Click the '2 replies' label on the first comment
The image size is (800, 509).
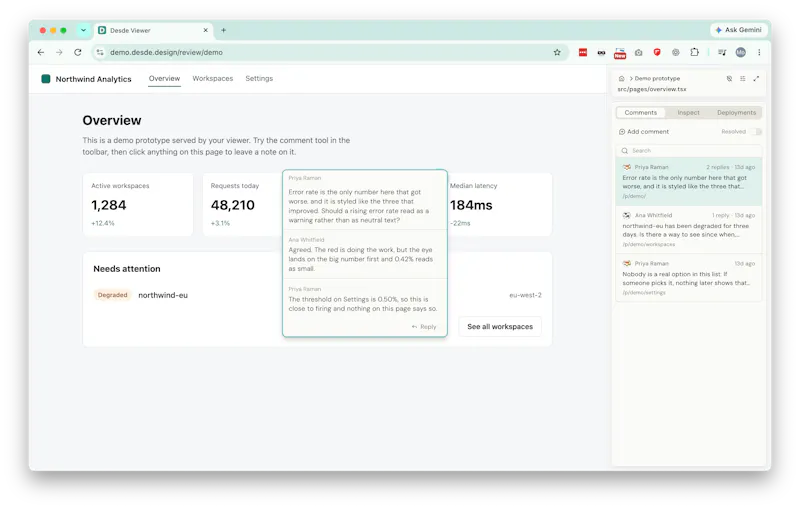click(x=718, y=167)
